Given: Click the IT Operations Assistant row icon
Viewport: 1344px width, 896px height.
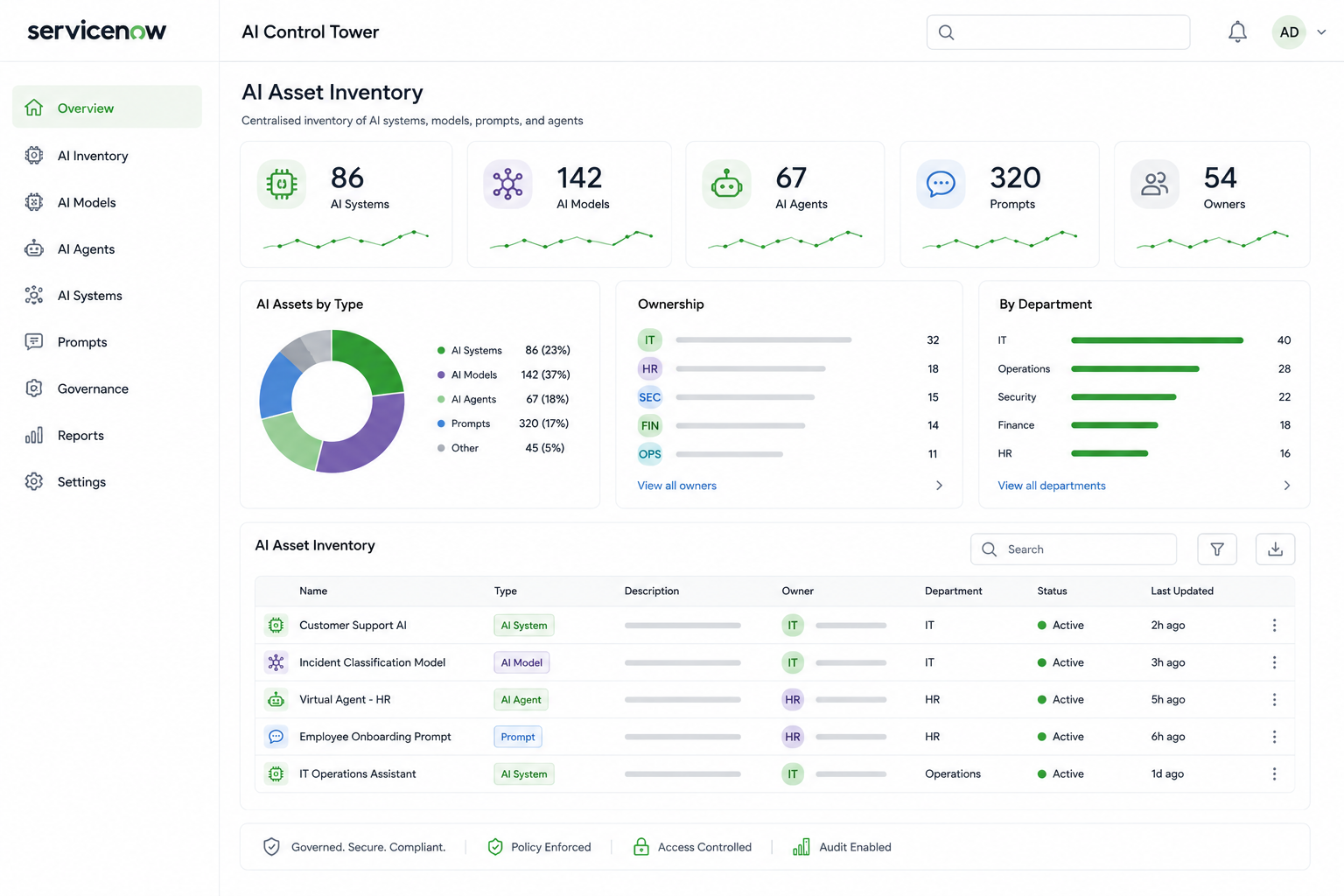Looking at the screenshot, I should [x=276, y=773].
